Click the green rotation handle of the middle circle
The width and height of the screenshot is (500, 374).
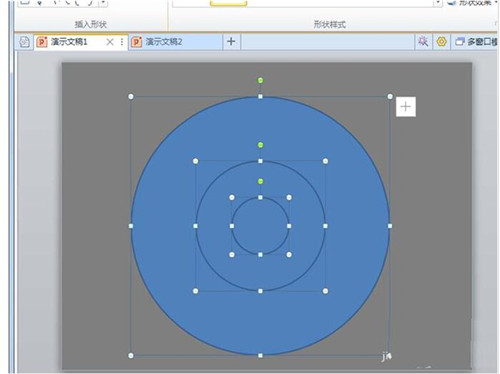click(x=260, y=145)
